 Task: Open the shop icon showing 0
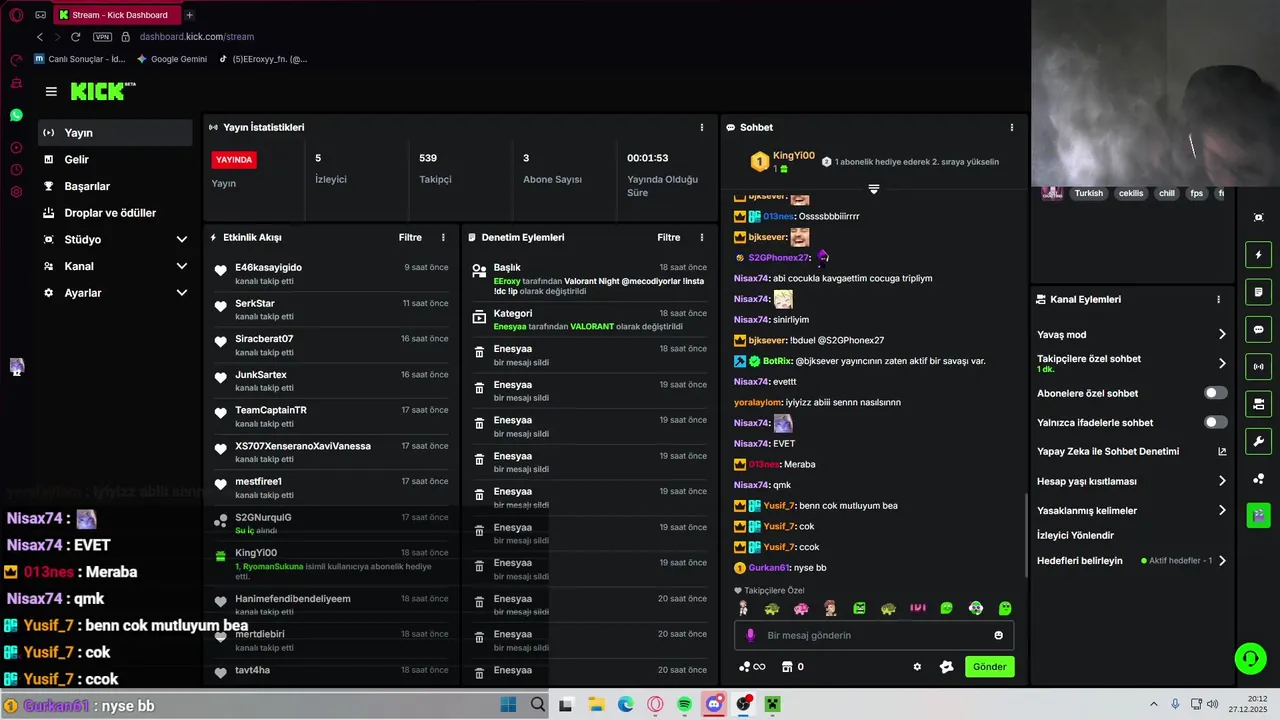792,667
